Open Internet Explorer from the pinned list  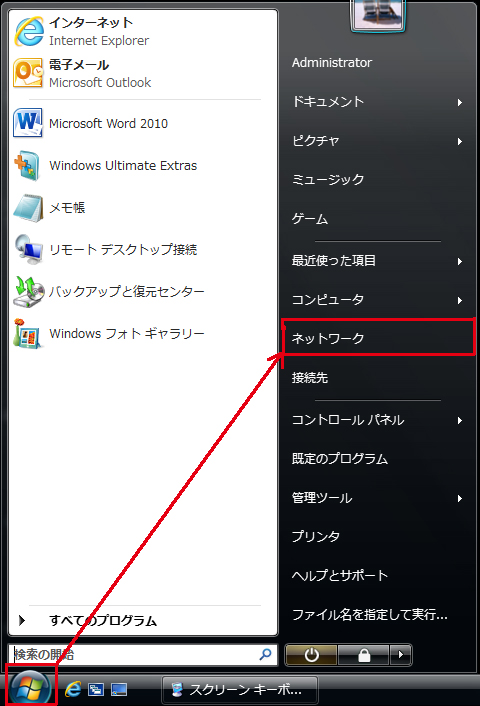pos(143,31)
